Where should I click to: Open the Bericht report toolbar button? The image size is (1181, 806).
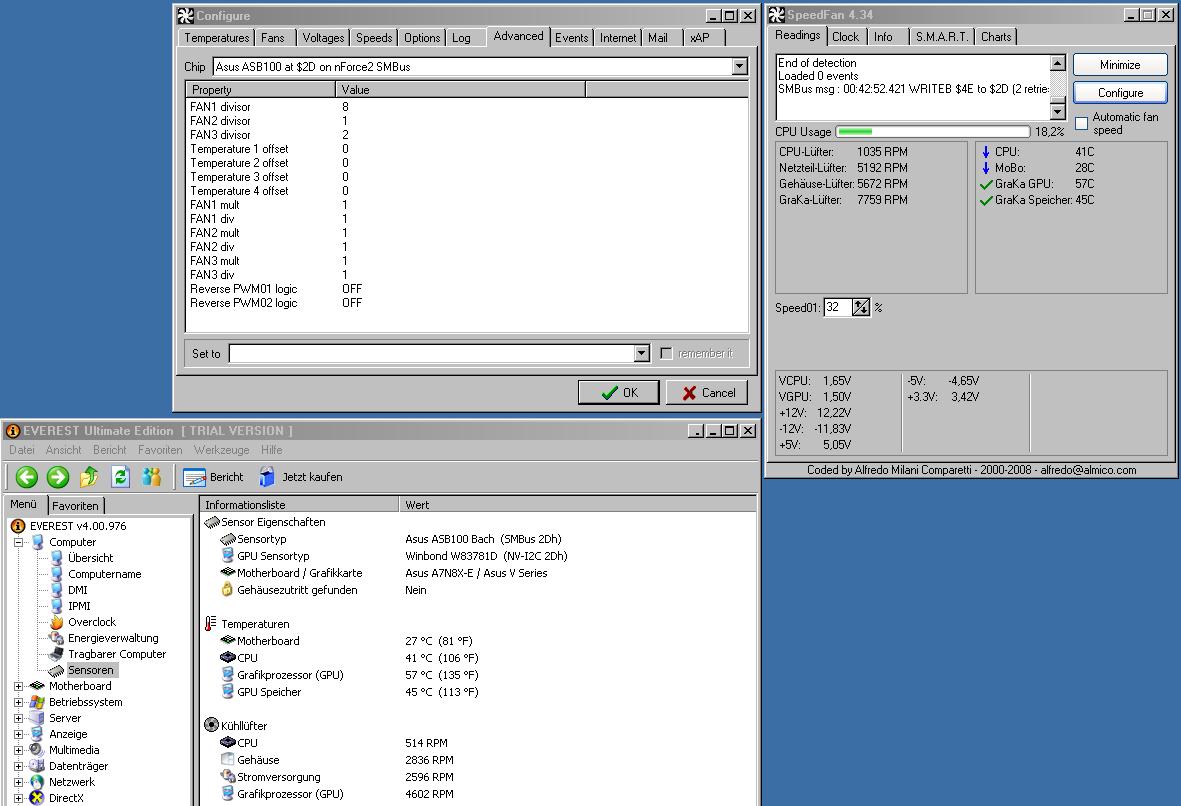[213, 477]
